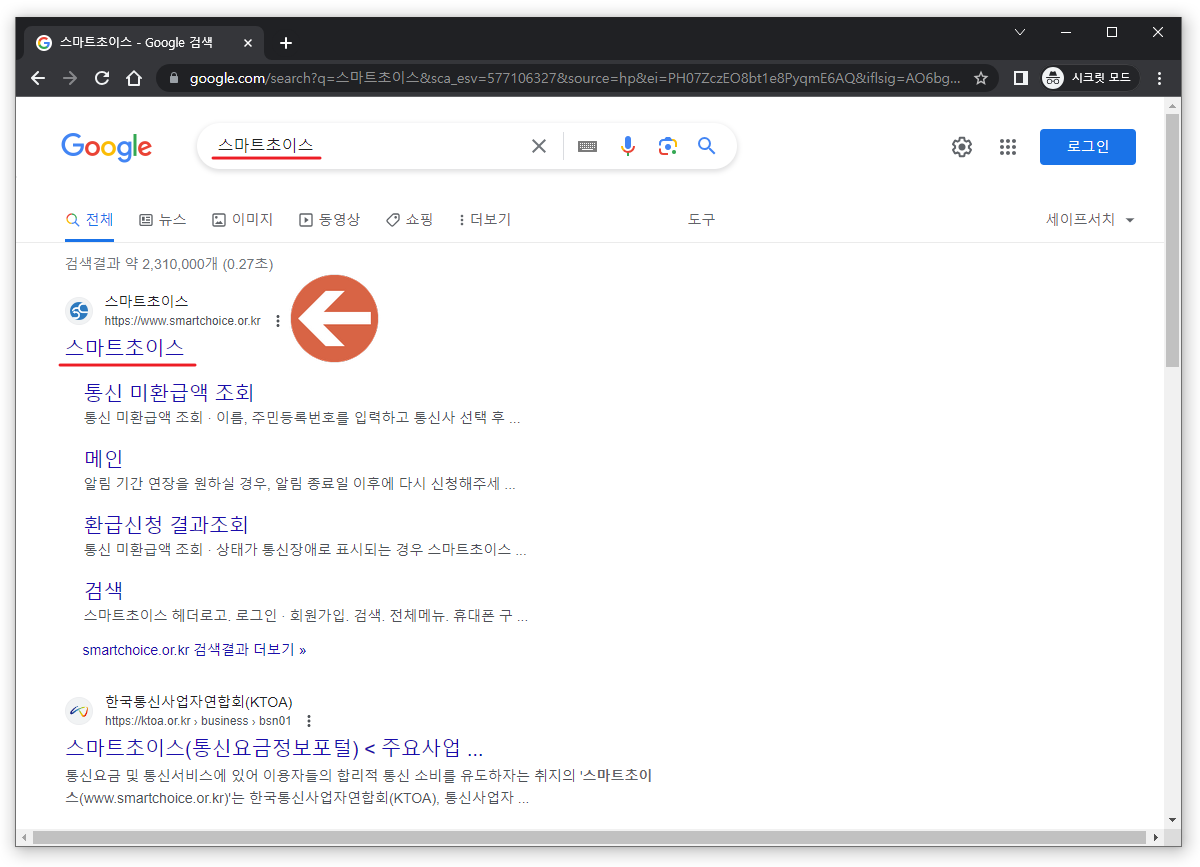Click the horizontal scrollbar at the bottom

588,837
